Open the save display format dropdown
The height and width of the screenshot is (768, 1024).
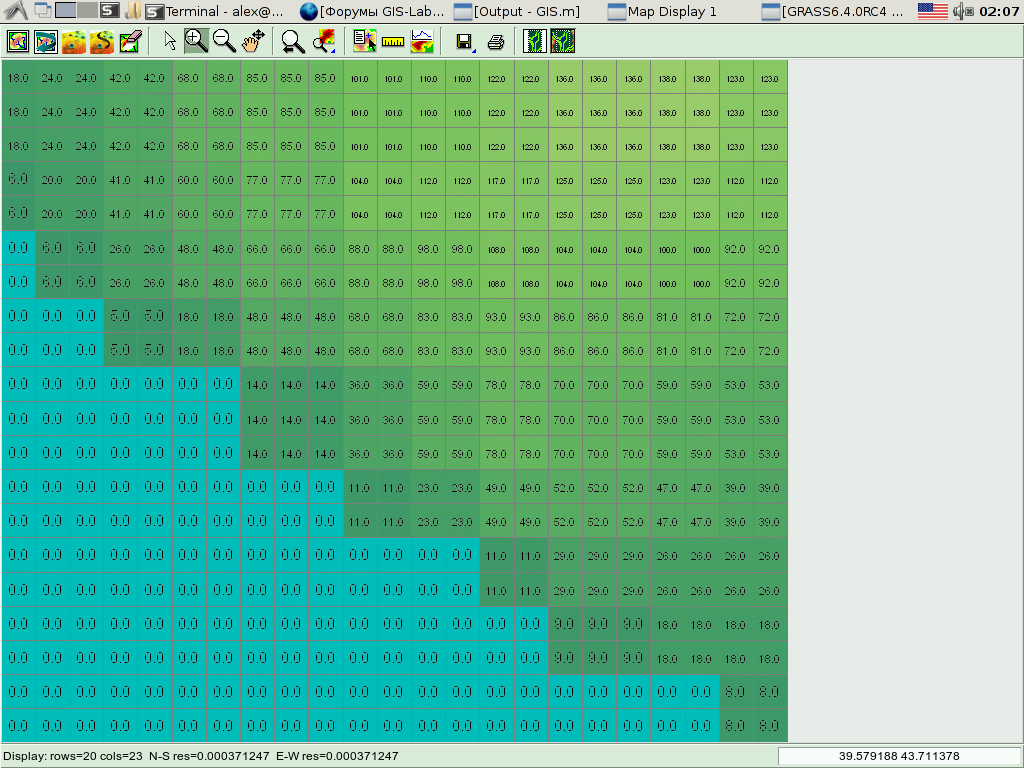point(474,49)
